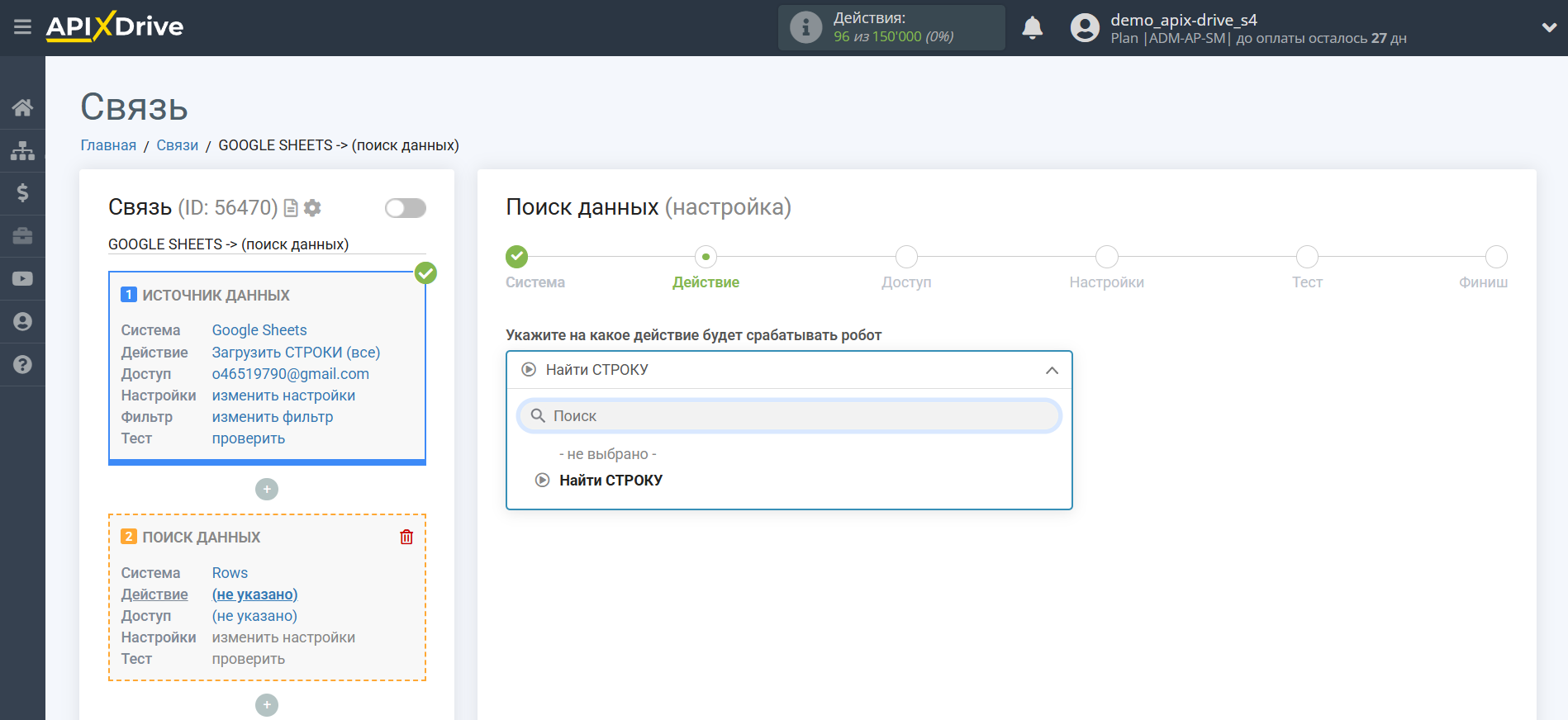1568x720 pixels.
Task: Go to the 'Система' step in wizard
Action: (517, 257)
